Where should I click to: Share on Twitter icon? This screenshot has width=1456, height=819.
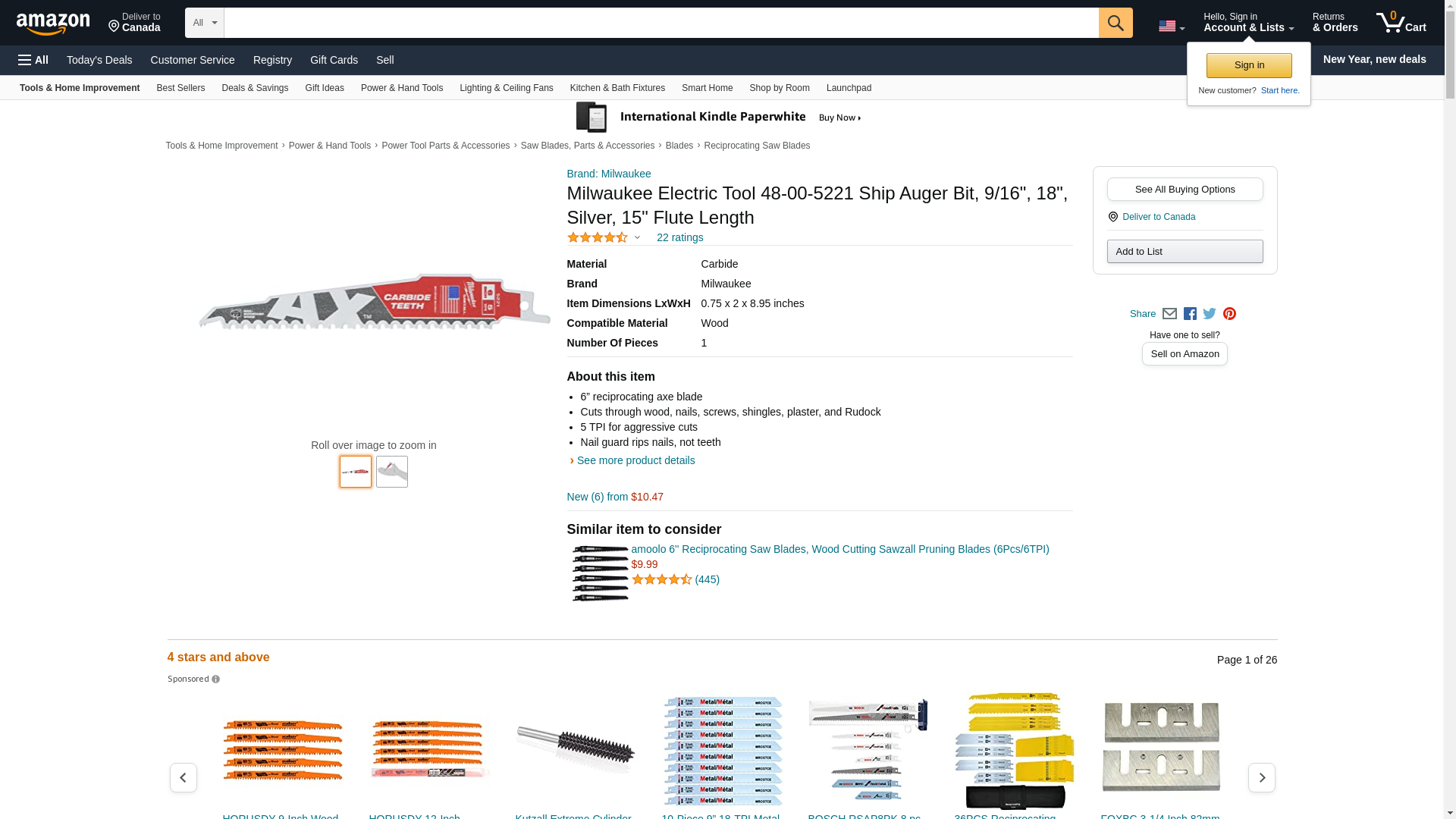click(1210, 314)
